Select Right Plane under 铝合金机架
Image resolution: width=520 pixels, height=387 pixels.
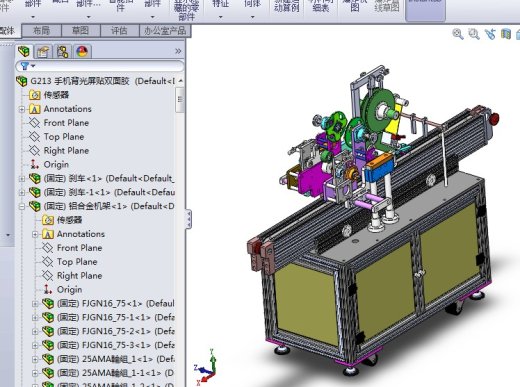click(x=79, y=276)
